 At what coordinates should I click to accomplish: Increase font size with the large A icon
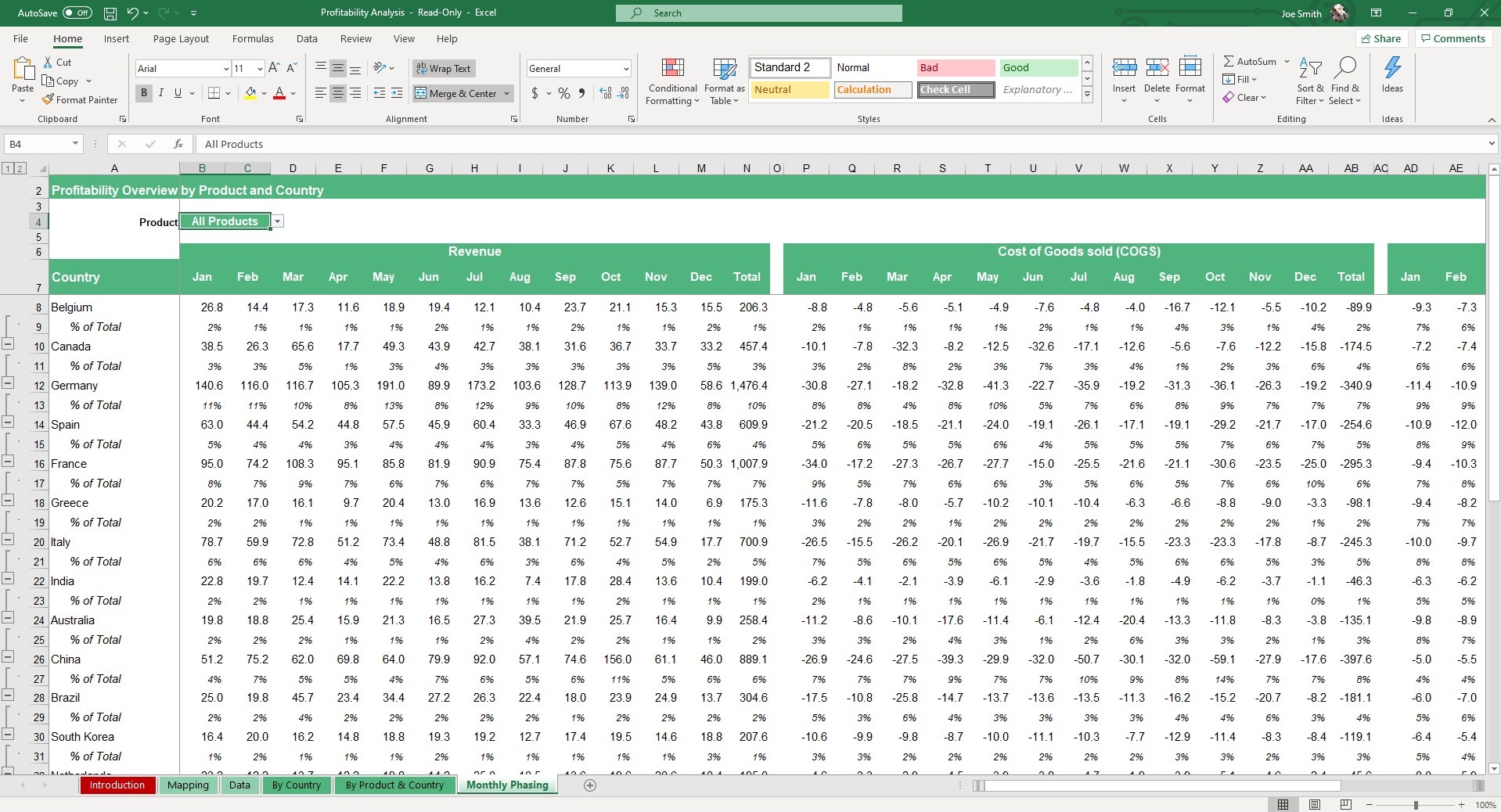point(274,69)
